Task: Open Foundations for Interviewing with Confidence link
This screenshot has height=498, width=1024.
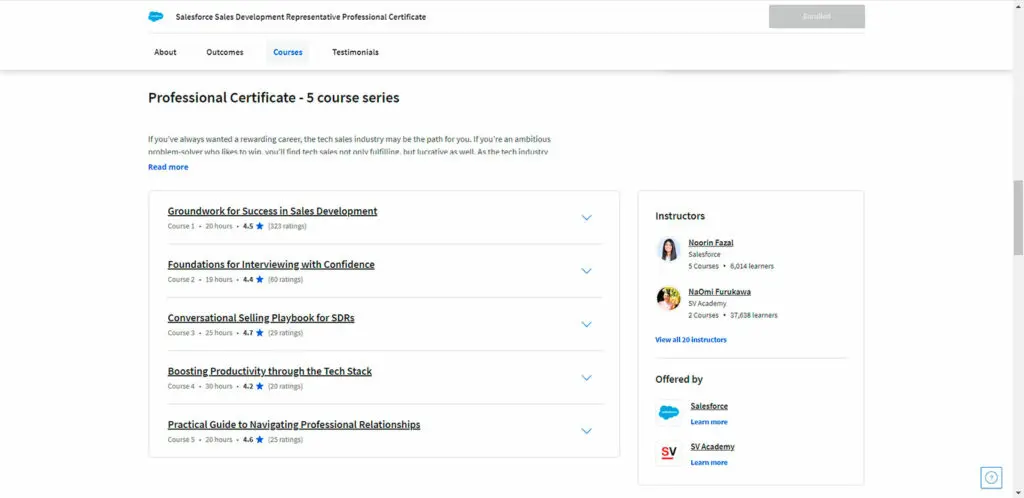Action: click(x=271, y=265)
